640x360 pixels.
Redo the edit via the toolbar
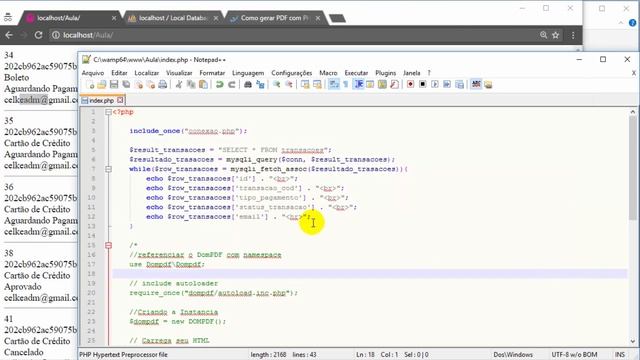tap(231, 84)
